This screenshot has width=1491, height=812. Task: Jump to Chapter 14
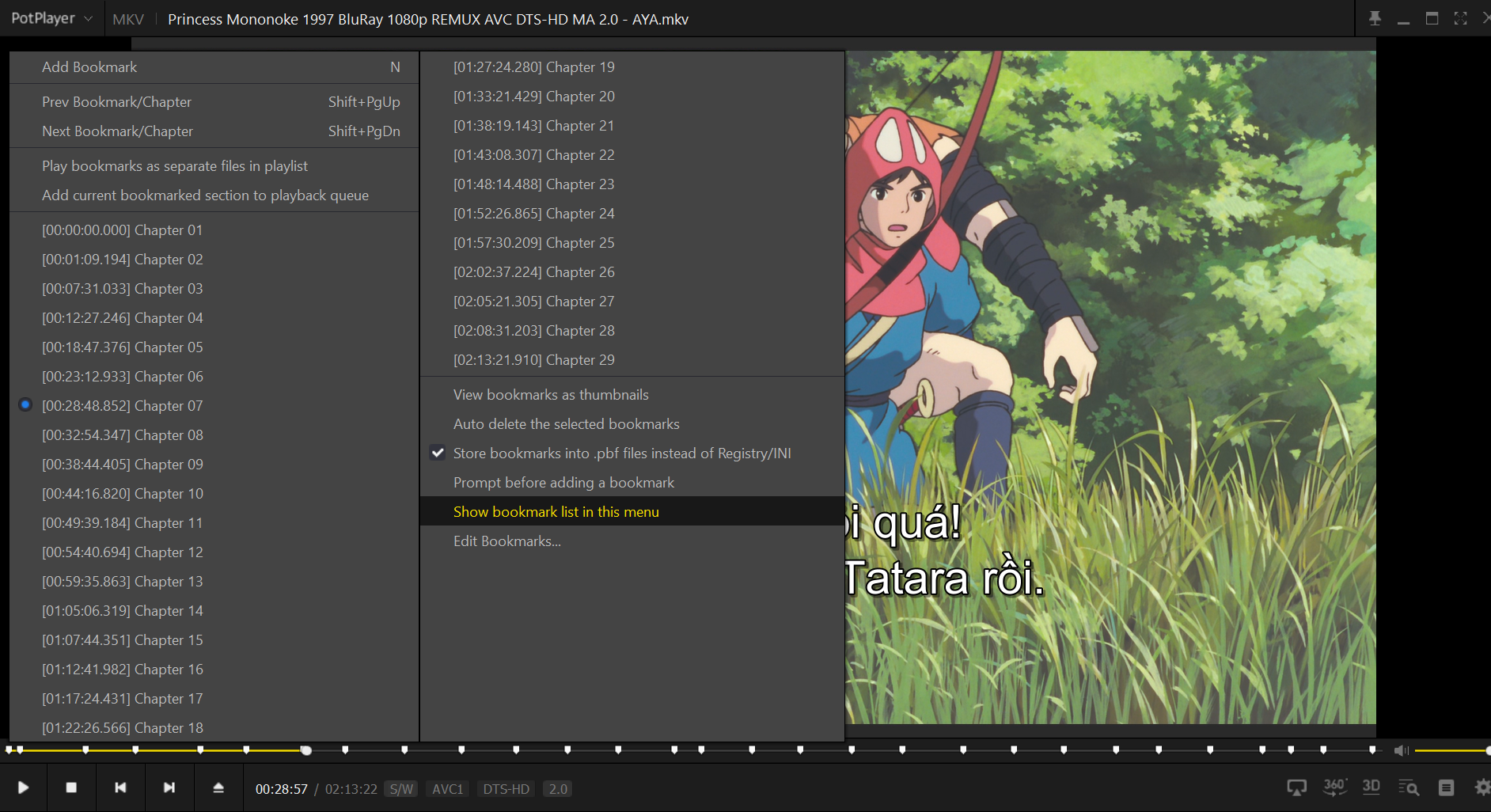click(214, 611)
